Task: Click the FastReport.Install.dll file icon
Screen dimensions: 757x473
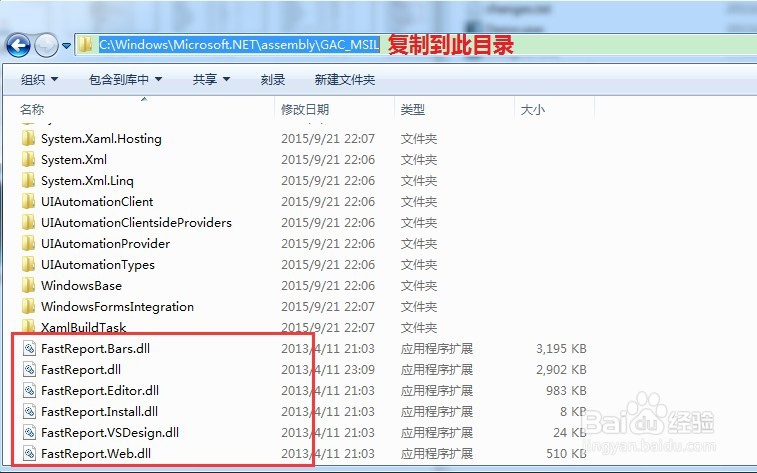Action: tap(29, 411)
